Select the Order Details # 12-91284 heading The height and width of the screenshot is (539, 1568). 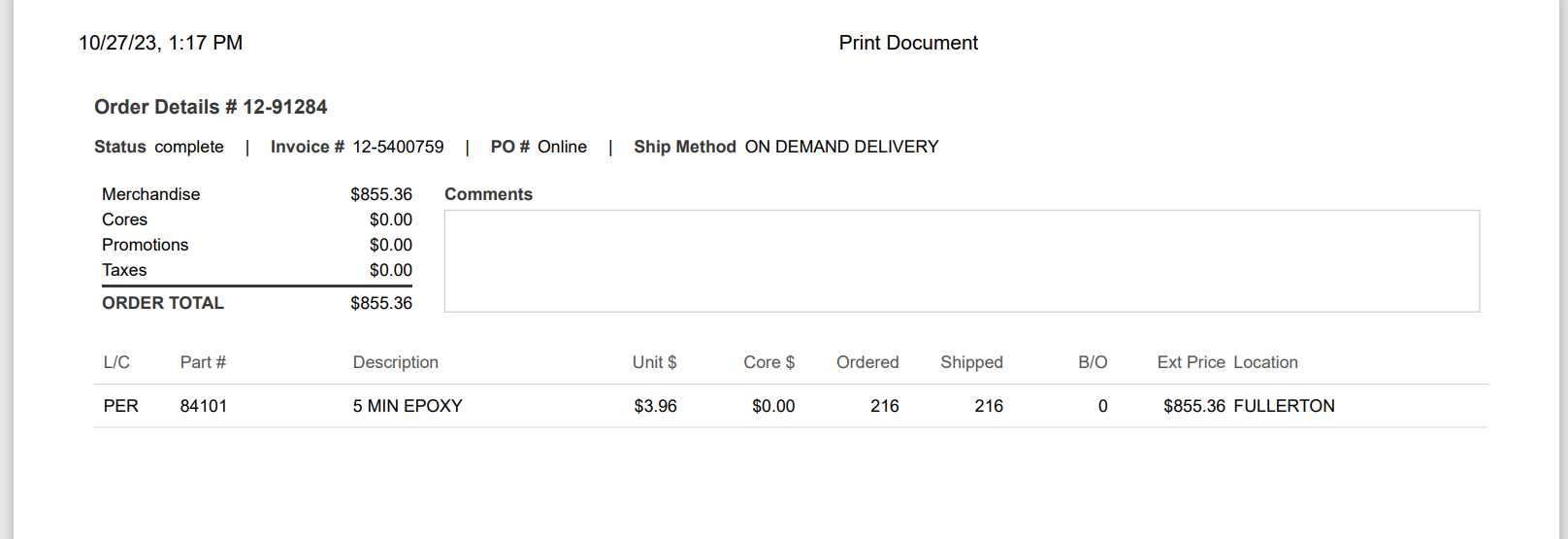pyautogui.click(x=211, y=107)
